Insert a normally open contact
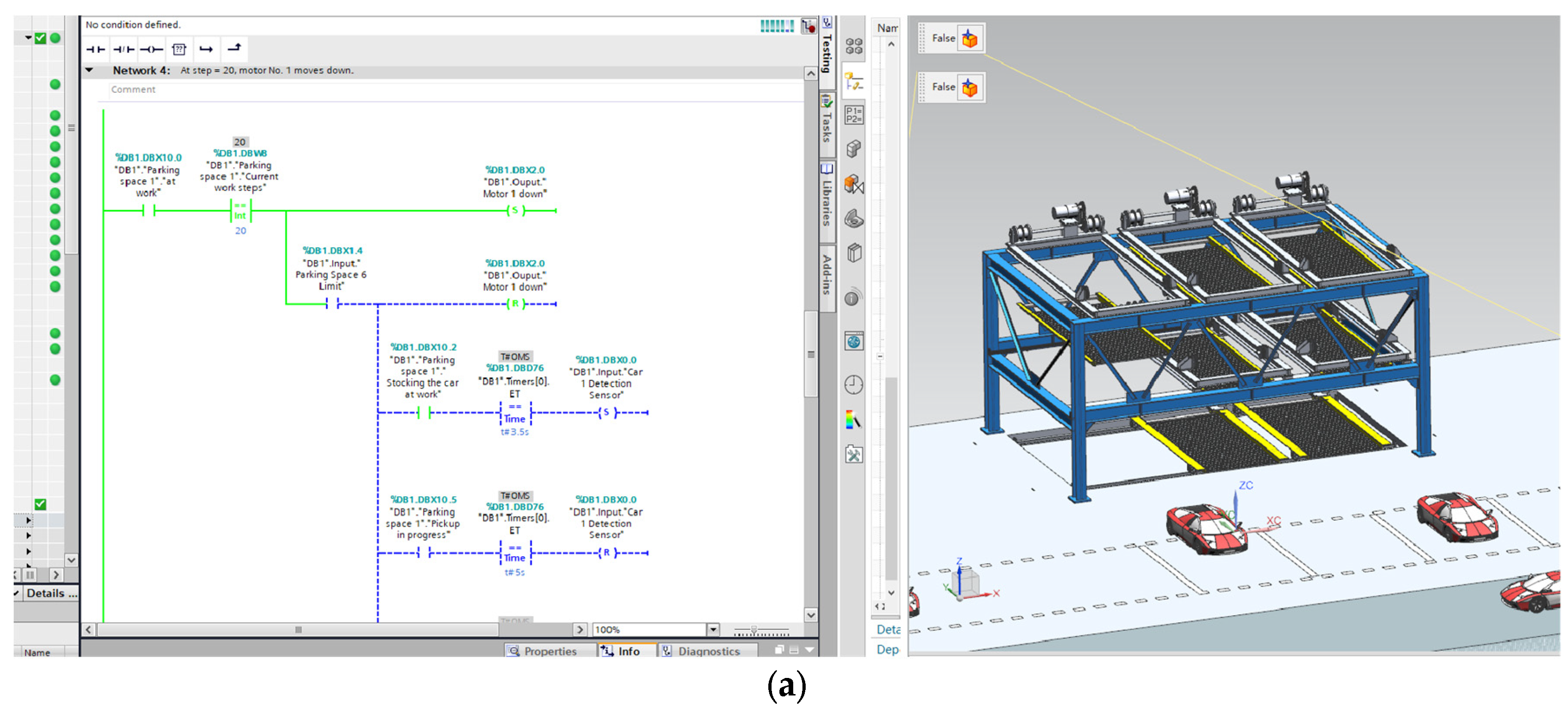The image size is (1568, 713). point(95,49)
